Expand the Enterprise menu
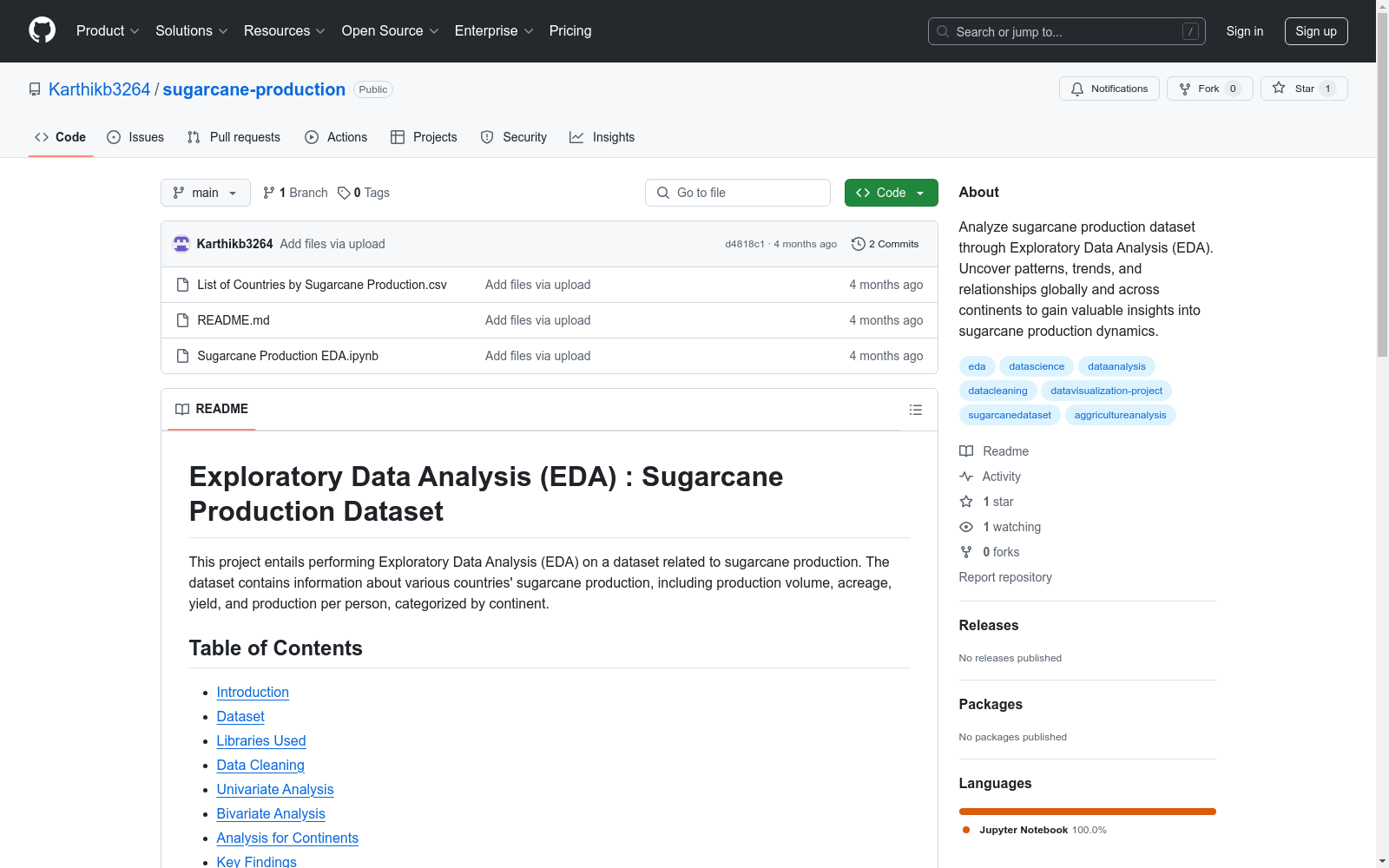Image resolution: width=1389 pixels, height=868 pixels. pyautogui.click(x=494, y=30)
